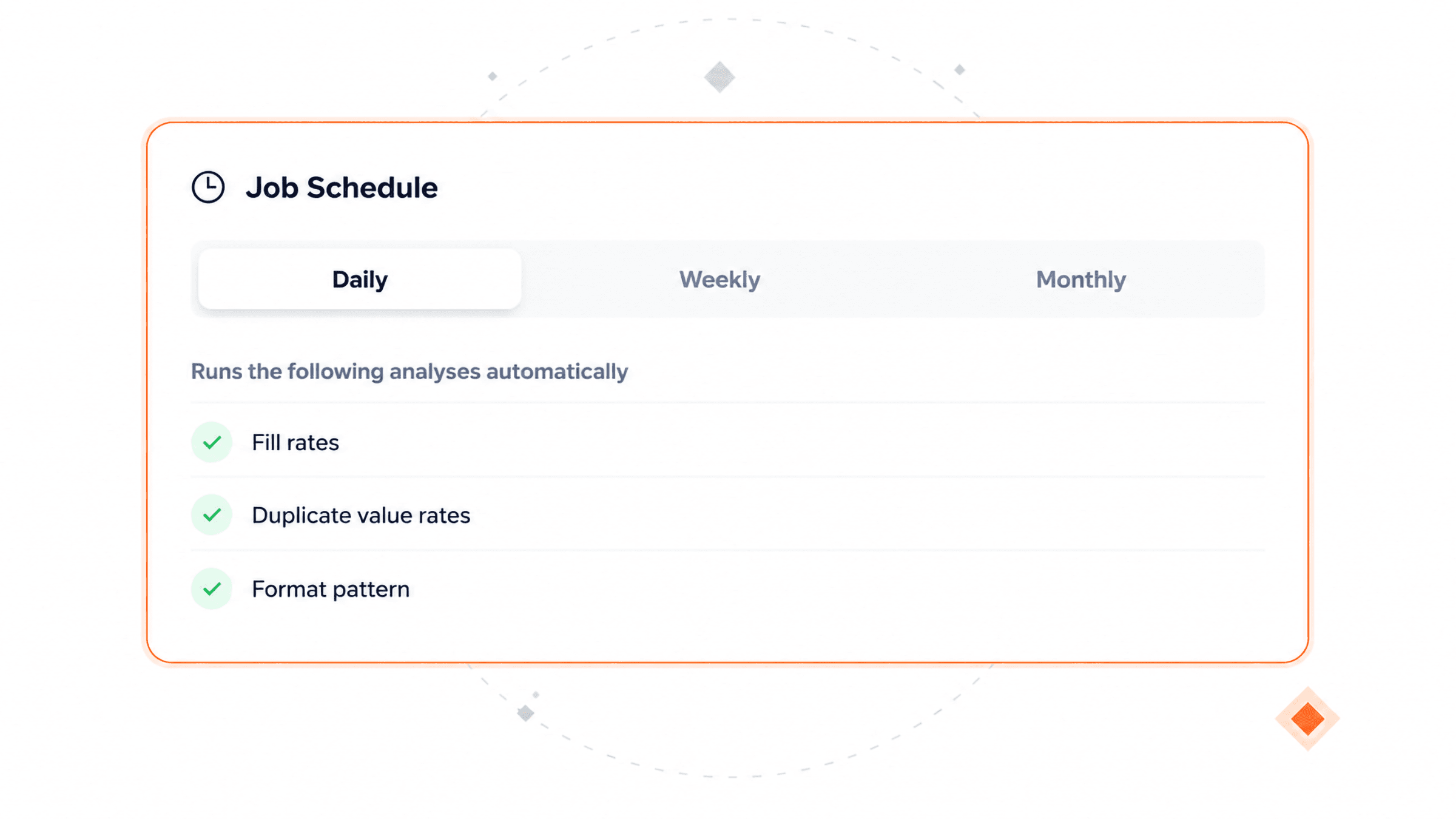Click the clock icon beside Job Schedule
Viewport: 1456px width, 819px height.
pos(208,187)
